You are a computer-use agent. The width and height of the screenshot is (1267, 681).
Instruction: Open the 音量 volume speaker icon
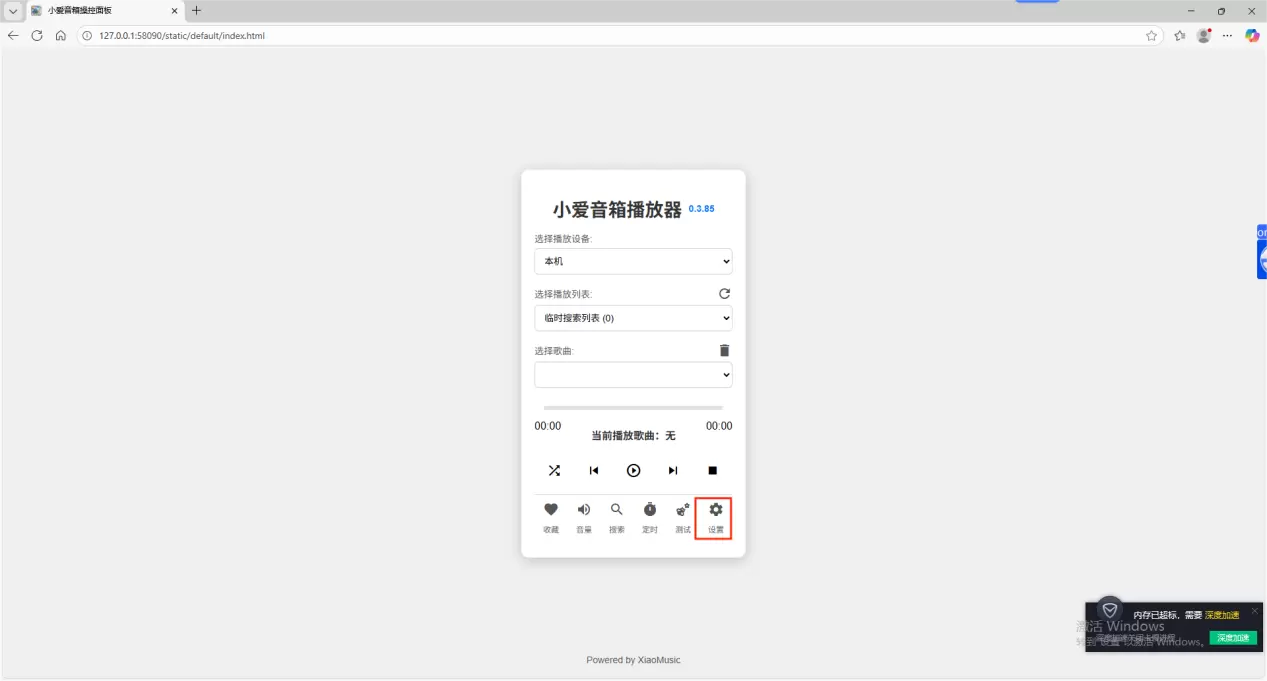584,510
